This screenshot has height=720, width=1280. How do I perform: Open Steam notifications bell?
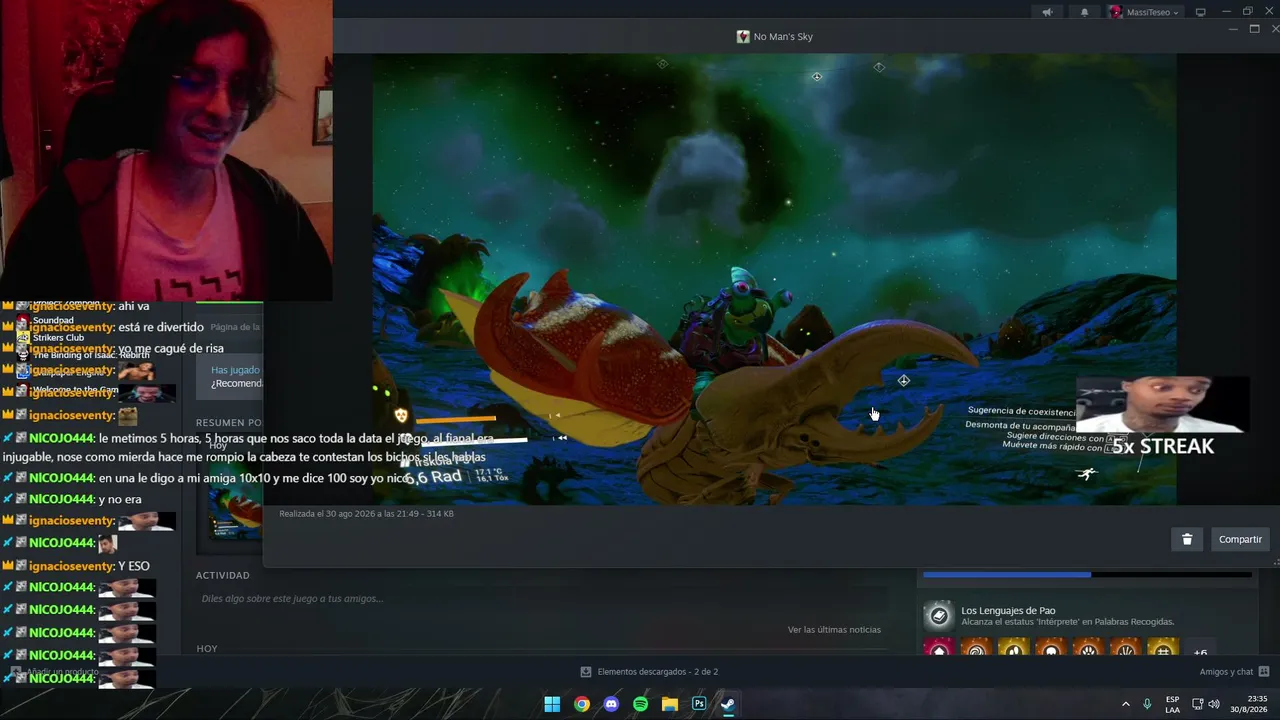coord(1085,12)
